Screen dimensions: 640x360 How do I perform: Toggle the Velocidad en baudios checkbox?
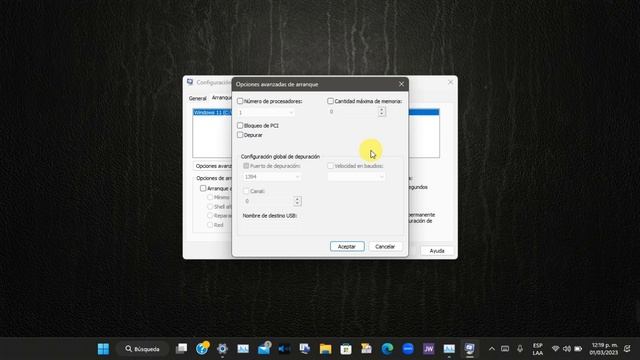click(x=330, y=166)
